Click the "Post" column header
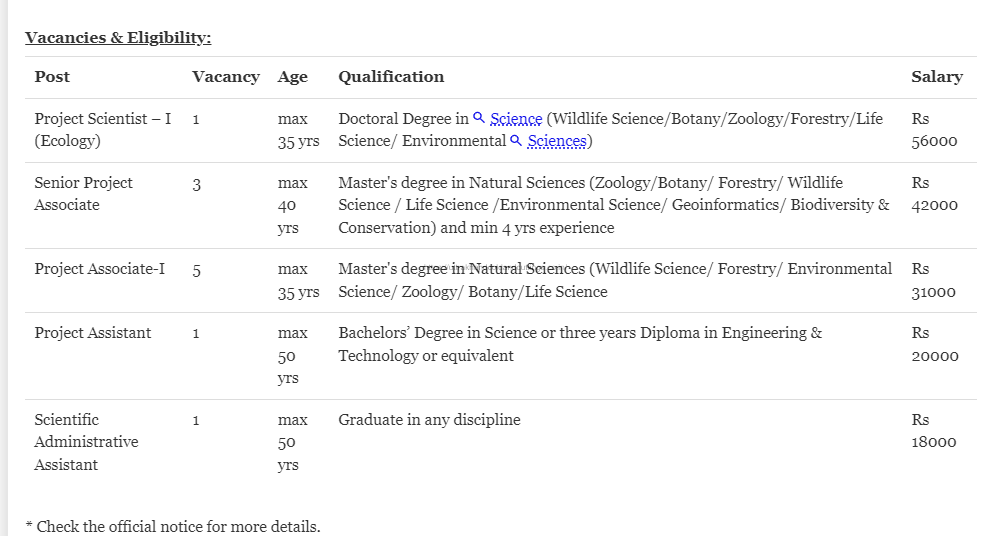This screenshot has height=536, width=991. (x=52, y=77)
